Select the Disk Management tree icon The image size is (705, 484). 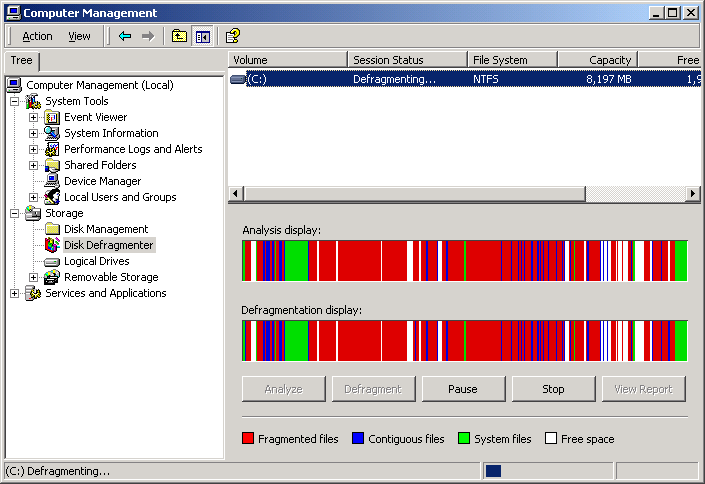pos(53,229)
